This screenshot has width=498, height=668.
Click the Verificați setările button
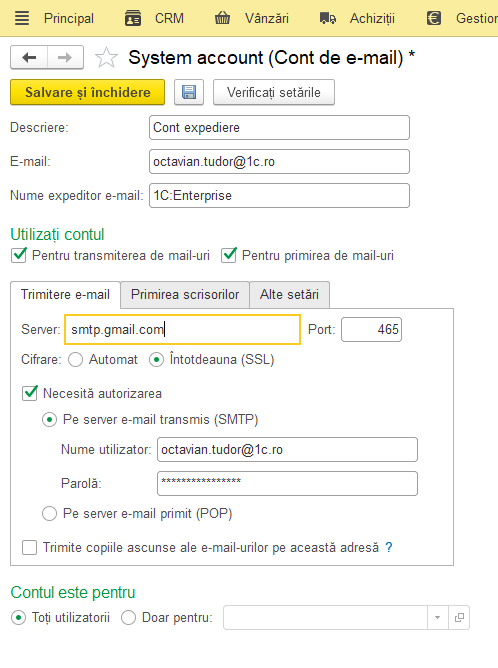point(273,92)
